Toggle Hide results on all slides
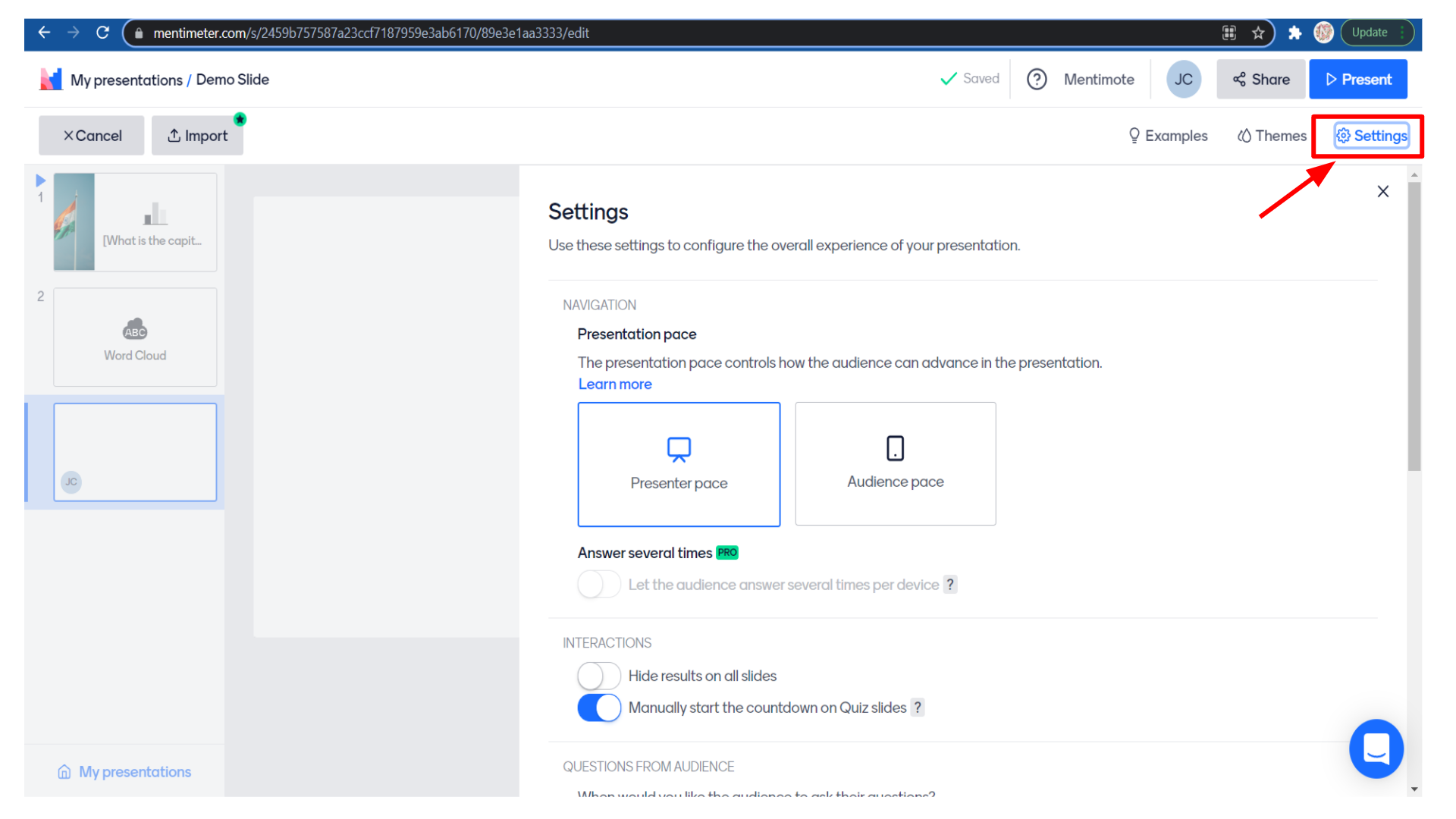This screenshot has height=819, width=1456. click(597, 676)
